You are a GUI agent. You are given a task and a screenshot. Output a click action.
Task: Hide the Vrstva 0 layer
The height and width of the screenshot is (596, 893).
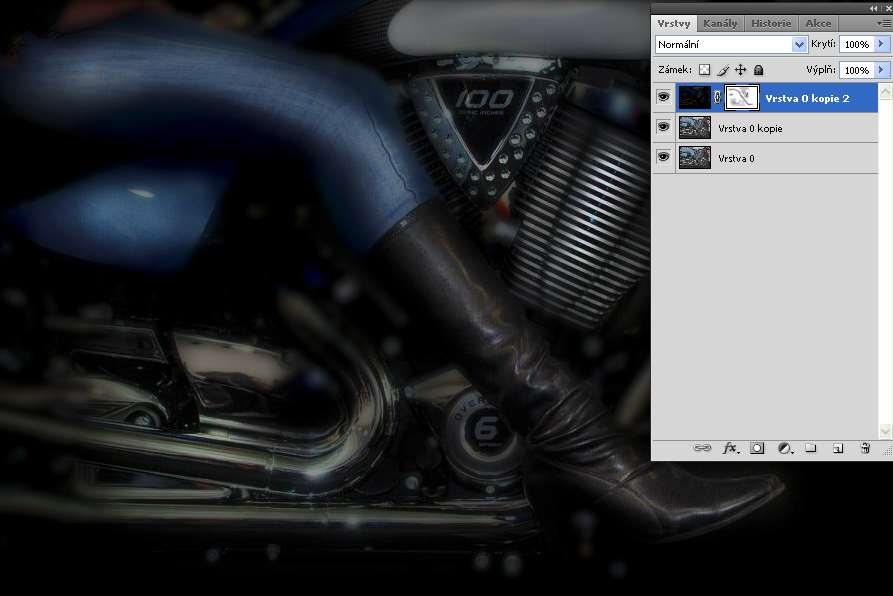663,158
